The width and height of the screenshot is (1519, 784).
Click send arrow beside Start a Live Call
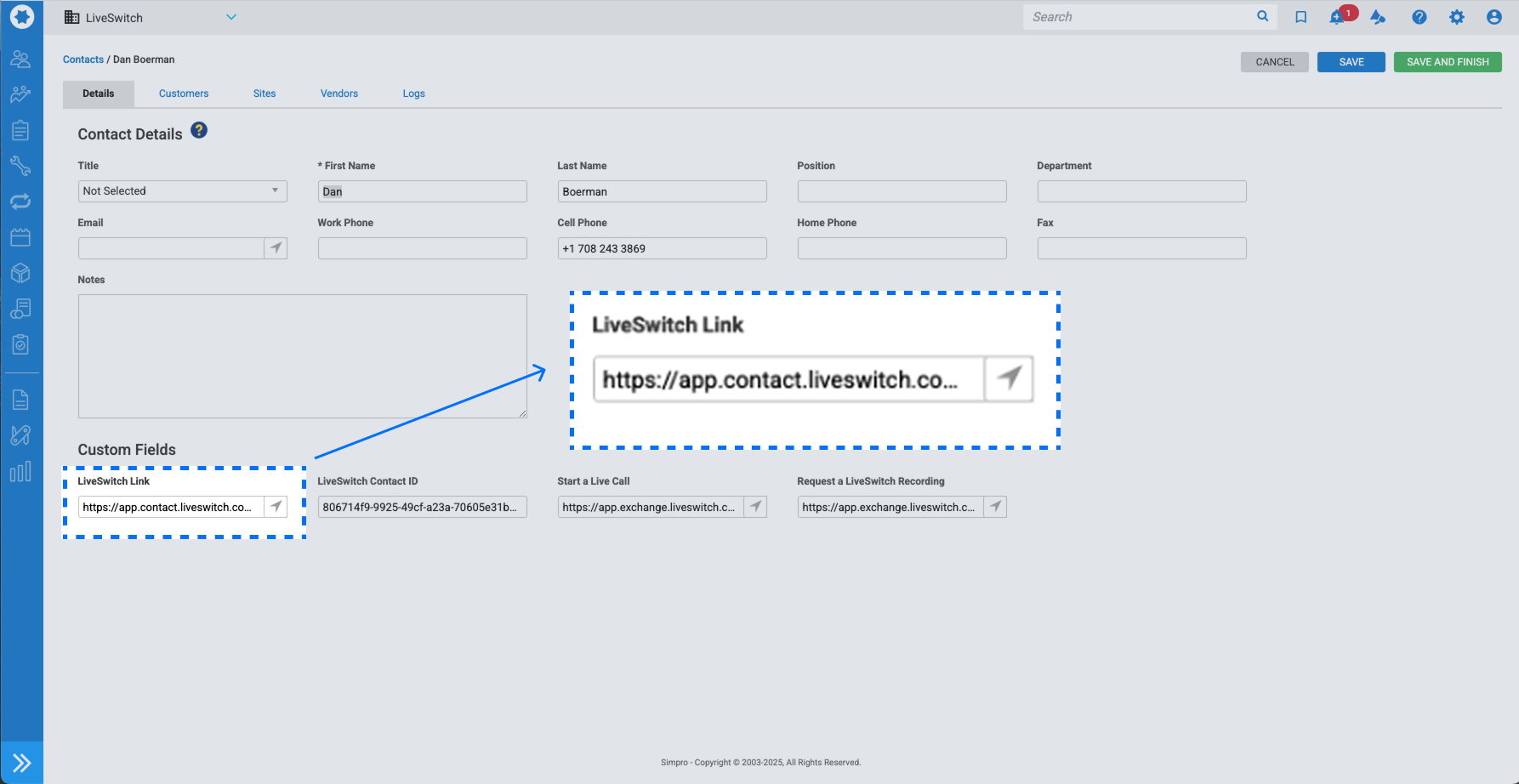755,507
